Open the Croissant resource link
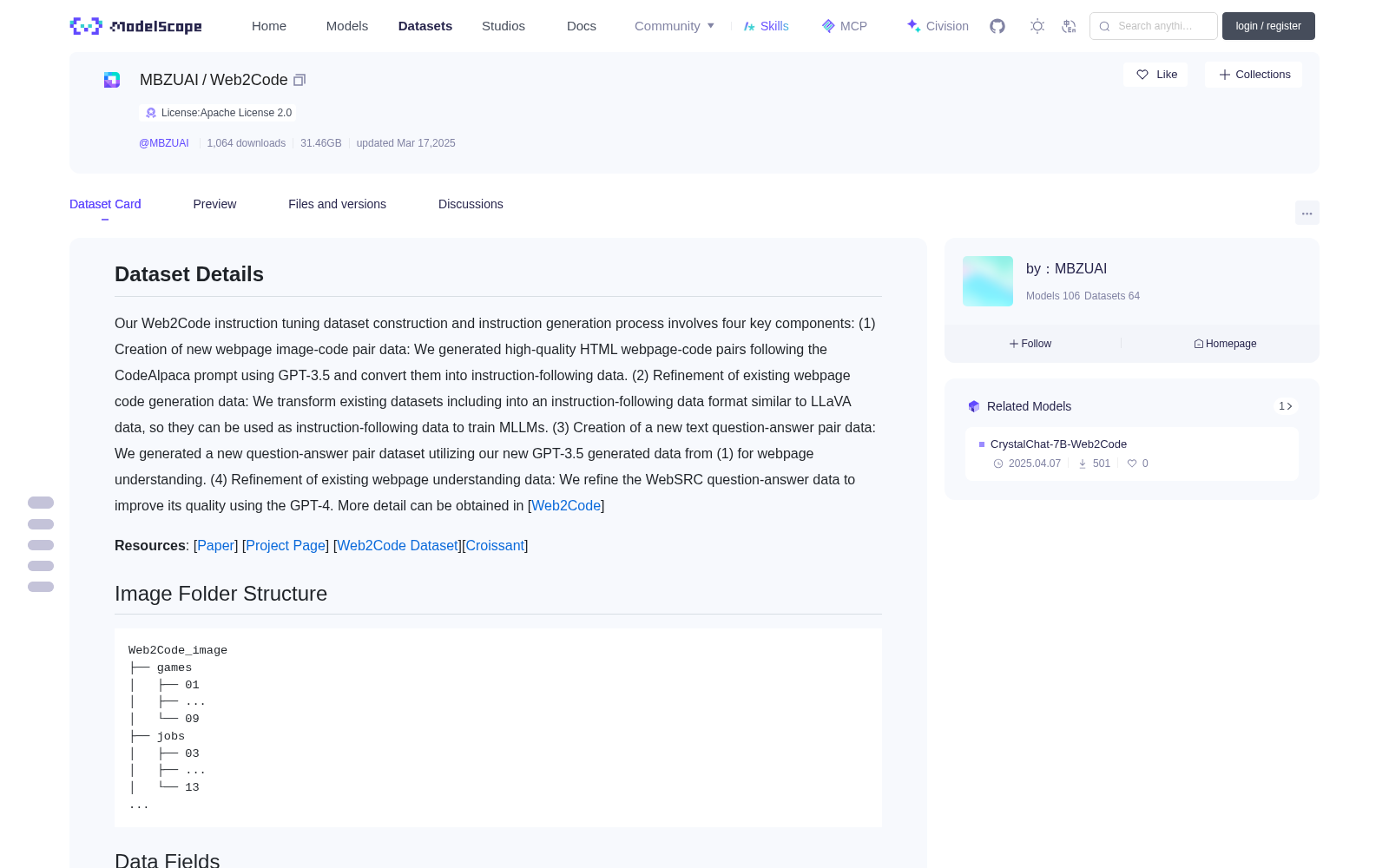1389x868 pixels. click(x=495, y=546)
